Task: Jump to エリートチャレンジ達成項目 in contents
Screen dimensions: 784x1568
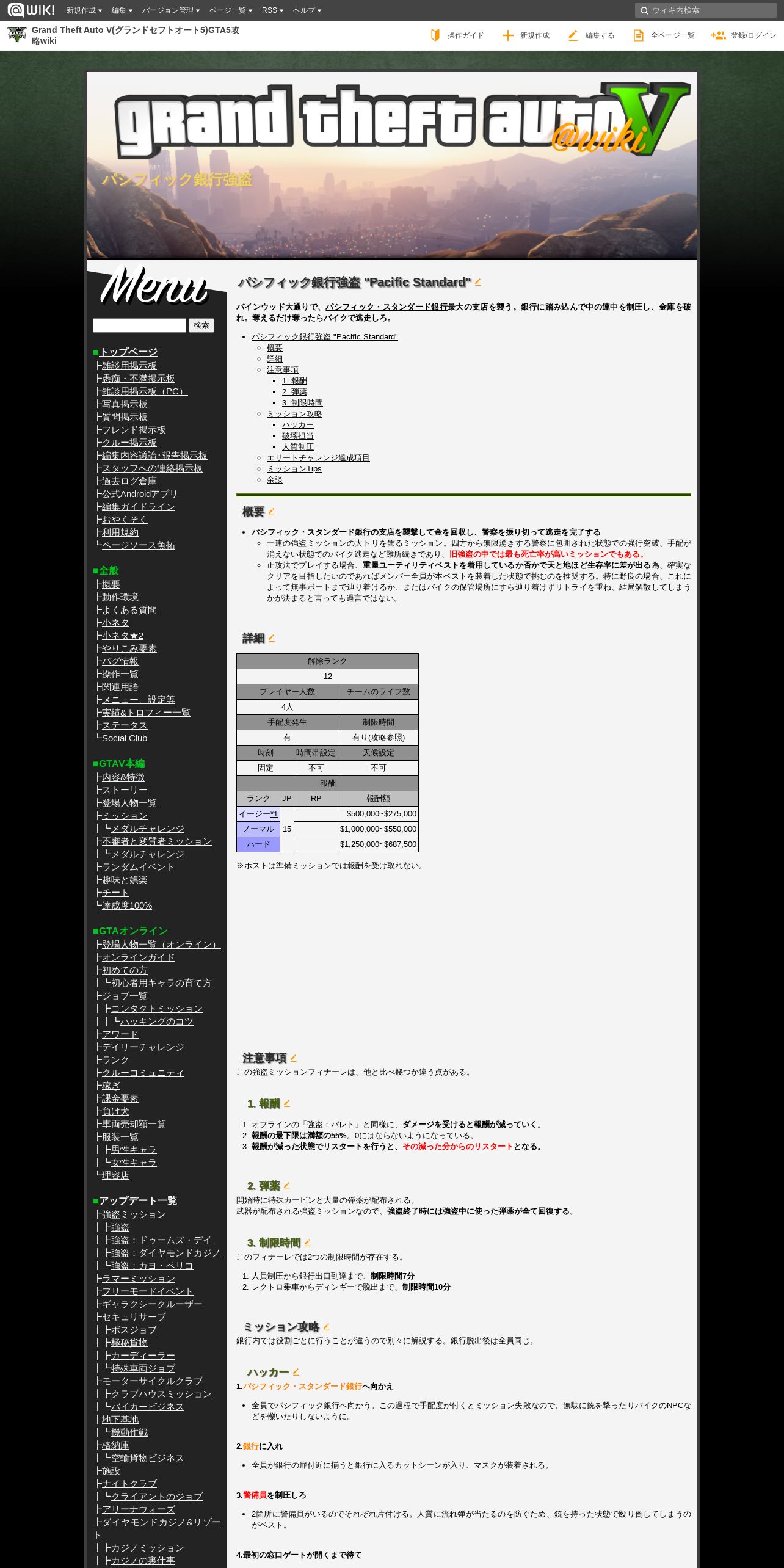Action: coord(318,458)
